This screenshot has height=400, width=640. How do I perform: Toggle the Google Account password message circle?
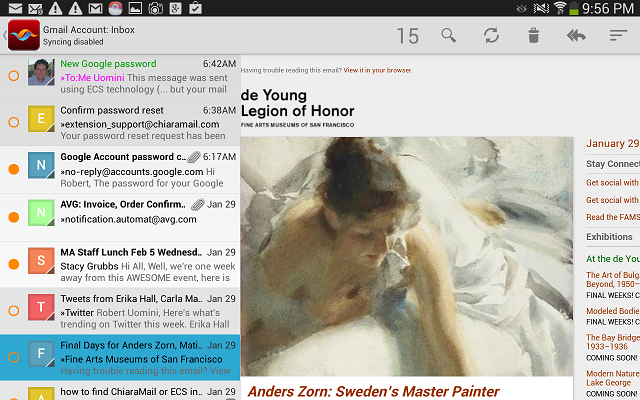(x=14, y=169)
